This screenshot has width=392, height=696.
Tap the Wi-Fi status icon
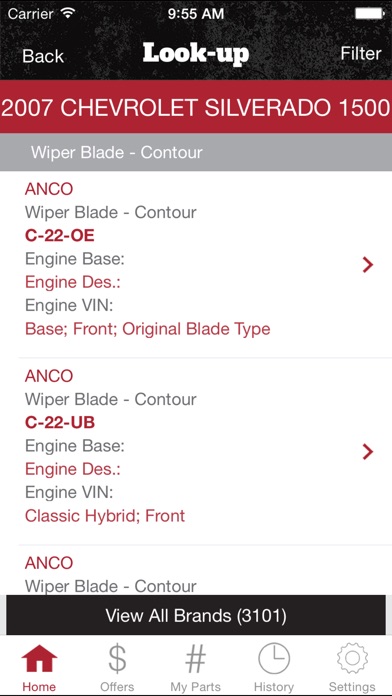tap(68, 13)
